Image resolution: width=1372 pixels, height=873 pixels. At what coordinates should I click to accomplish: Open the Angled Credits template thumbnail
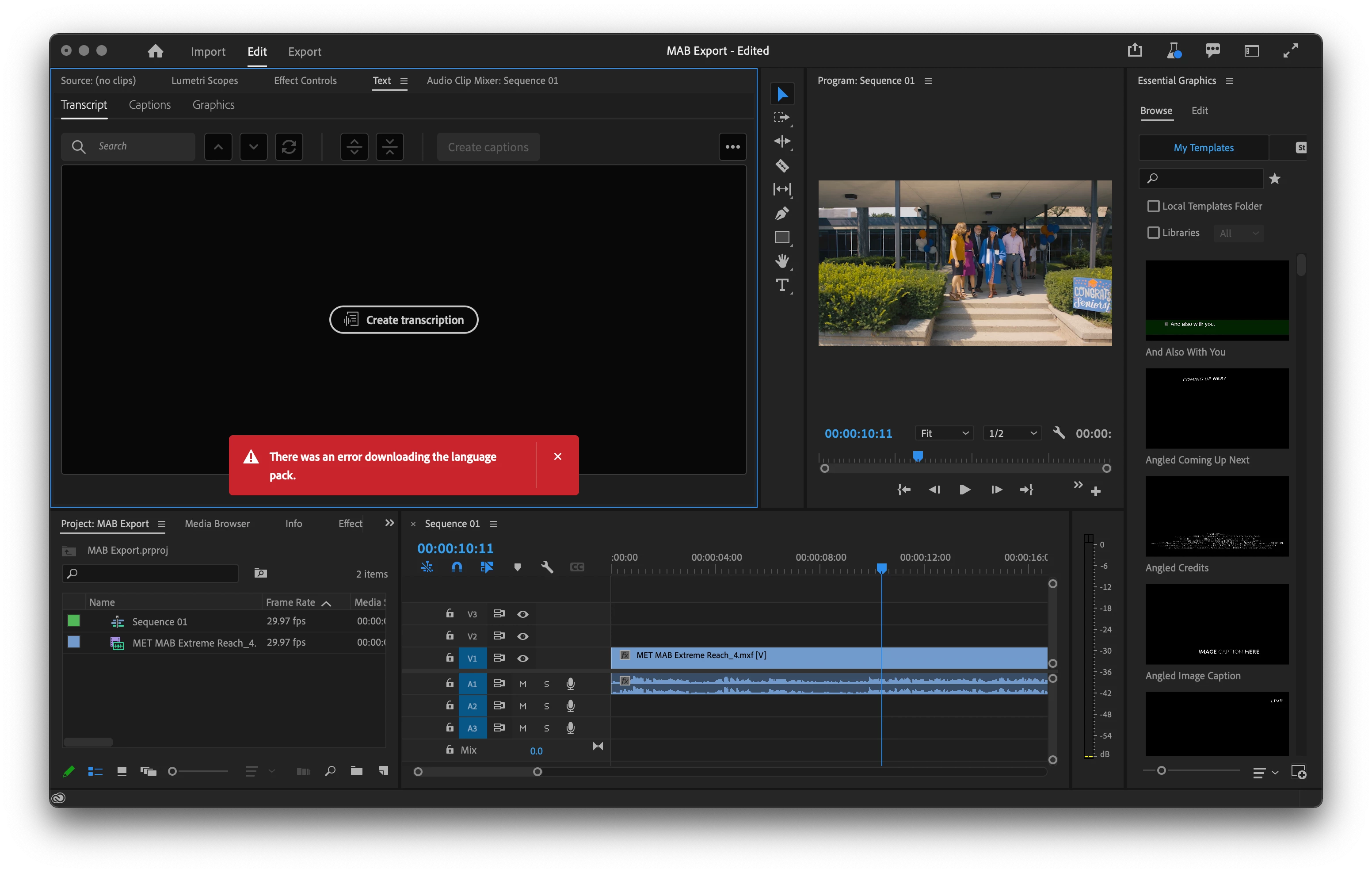1216,516
